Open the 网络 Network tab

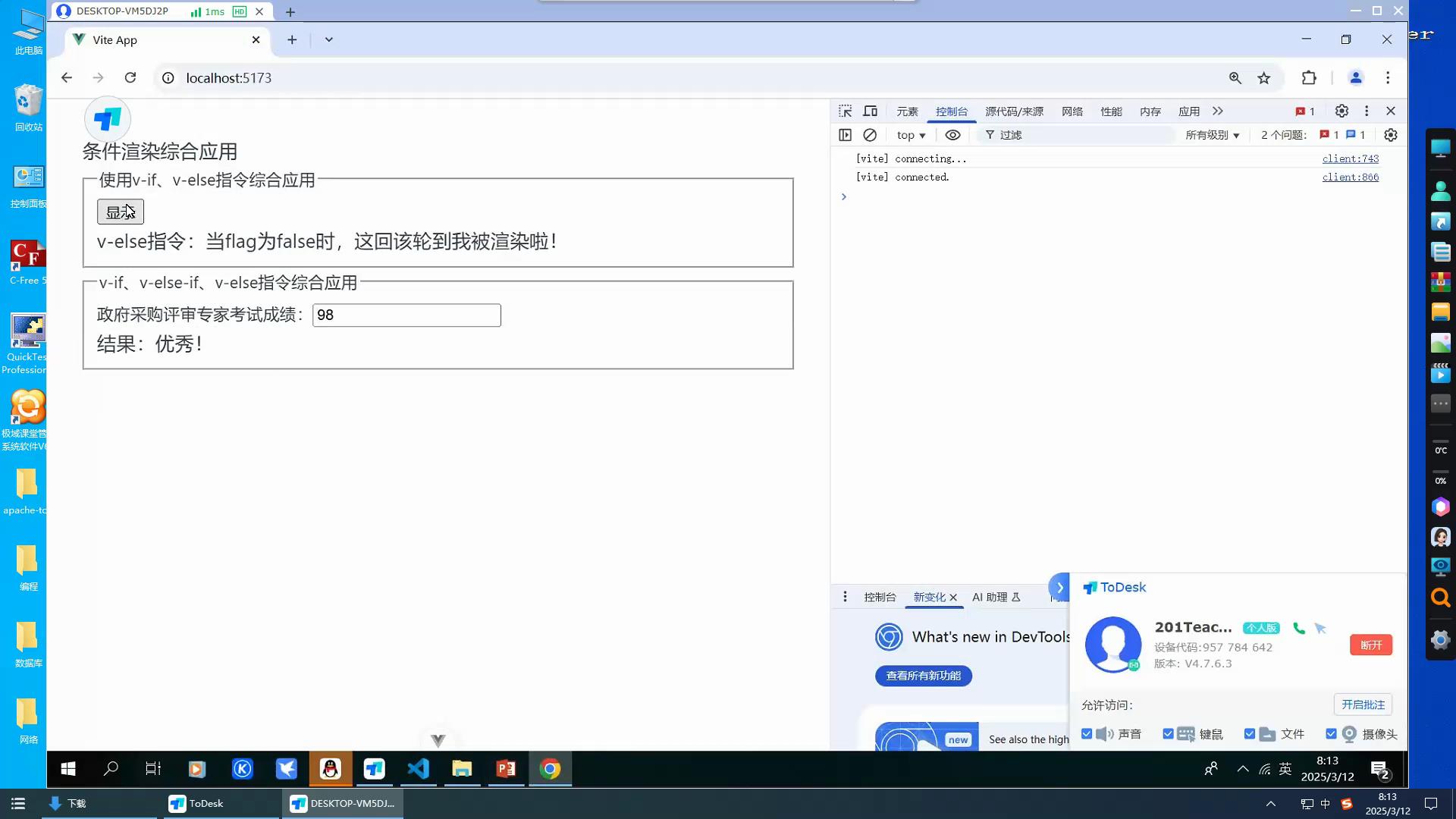click(x=1072, y=111)
